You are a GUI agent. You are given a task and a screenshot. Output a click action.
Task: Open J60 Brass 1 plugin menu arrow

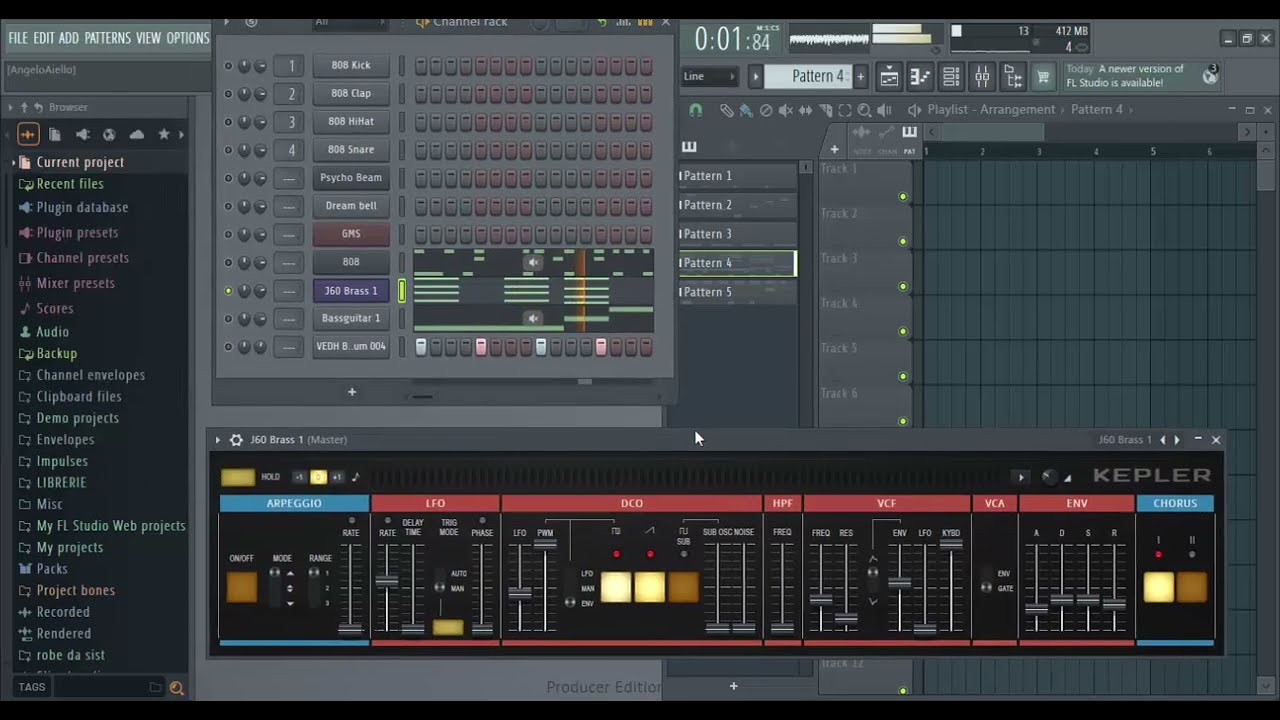tap(218, 440)
